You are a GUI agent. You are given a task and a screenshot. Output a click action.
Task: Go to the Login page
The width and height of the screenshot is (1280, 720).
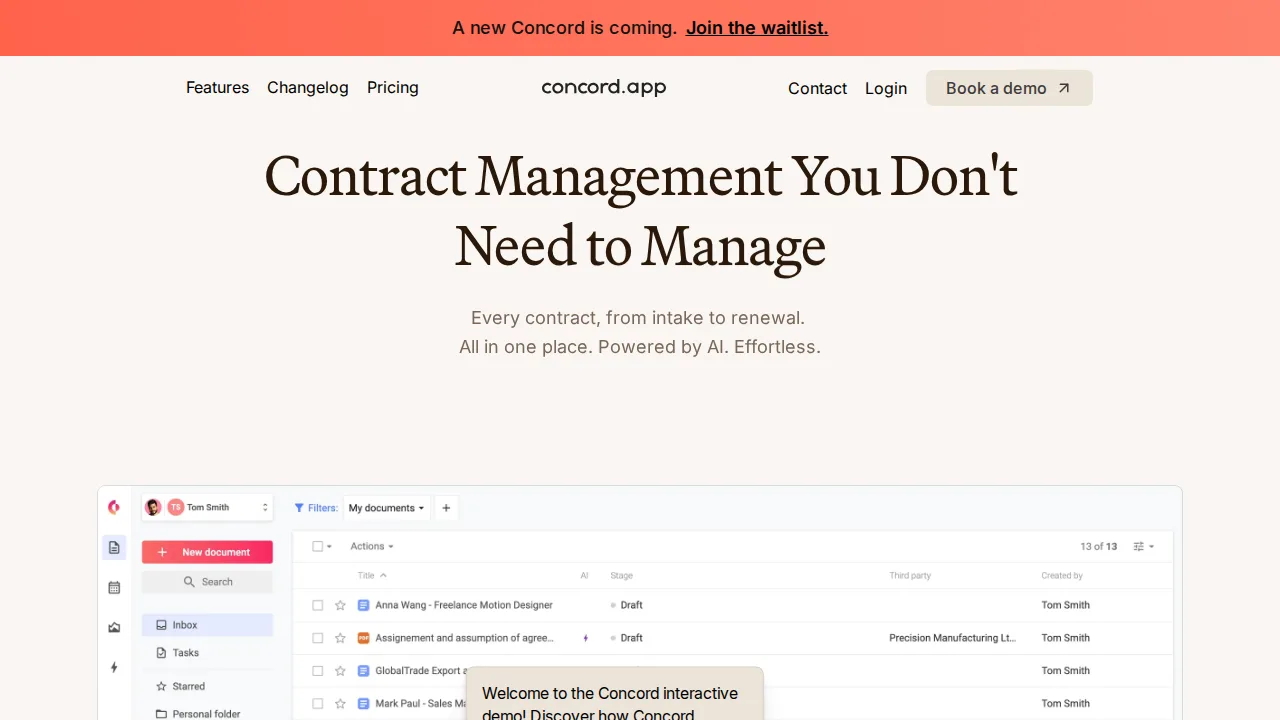coord(886,88)
